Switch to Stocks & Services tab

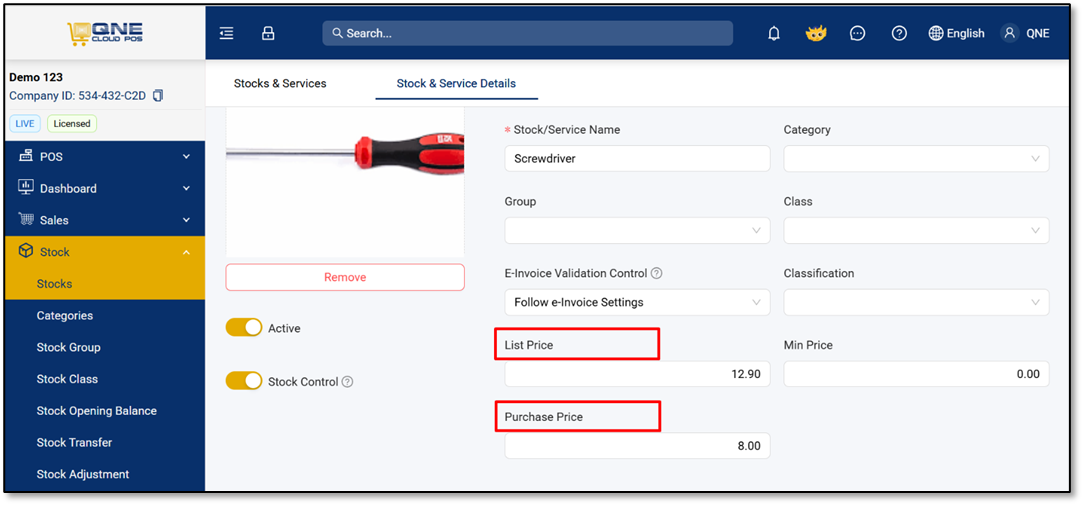280,84
